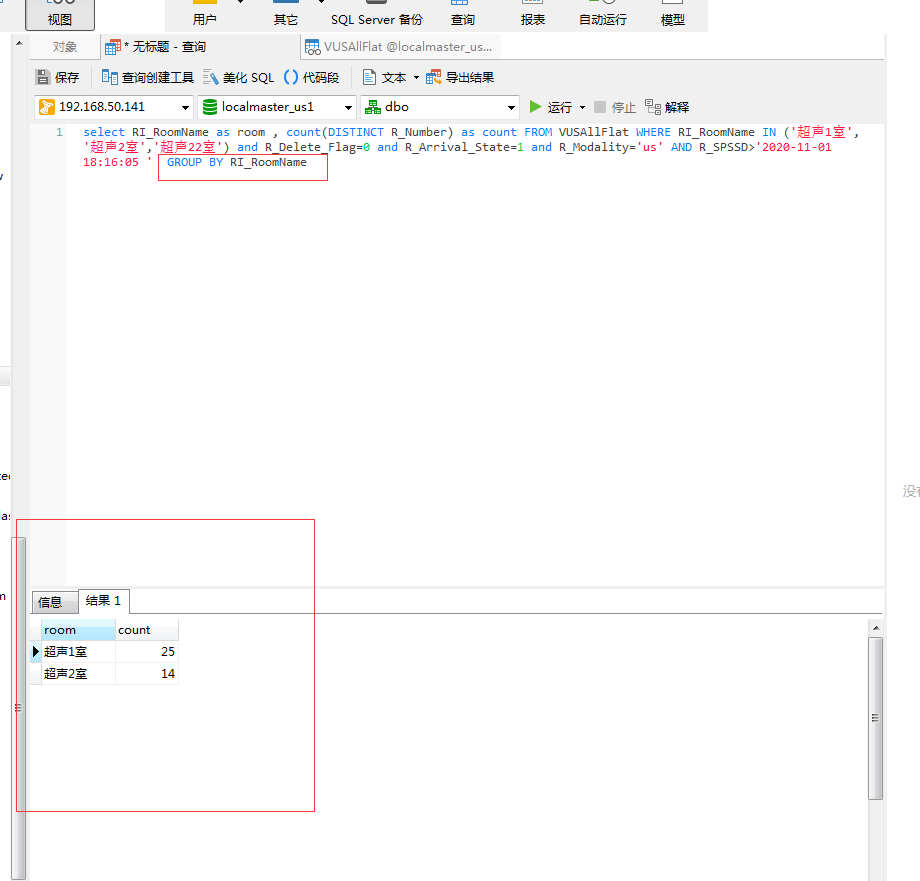Viewport: 920px width, 881px height.
Task: Open the 其它 (Others) toolbar item
Action: [x=286, y=15]
